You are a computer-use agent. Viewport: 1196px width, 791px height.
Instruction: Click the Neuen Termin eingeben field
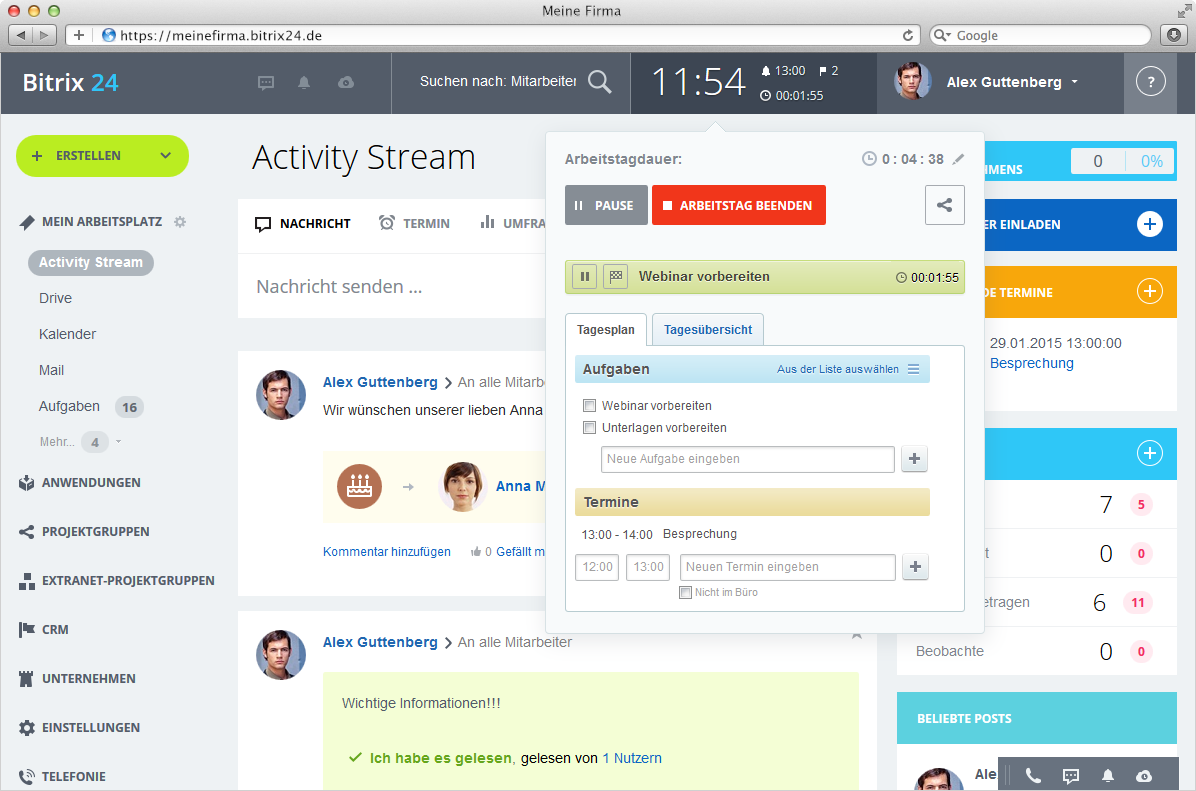787,568
